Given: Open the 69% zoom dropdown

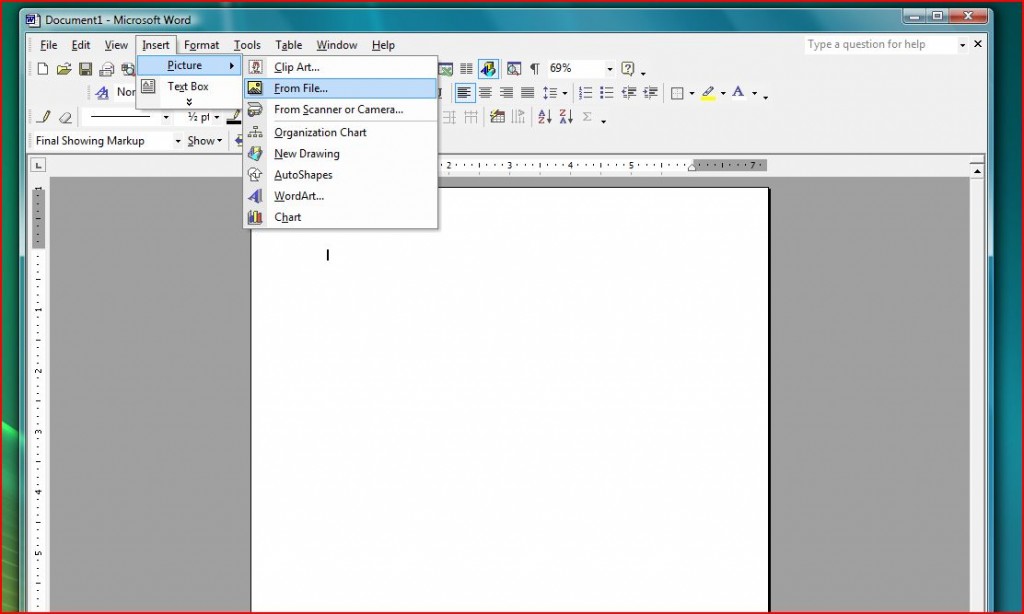Looking at the screenshot, I should pos(609,69).
